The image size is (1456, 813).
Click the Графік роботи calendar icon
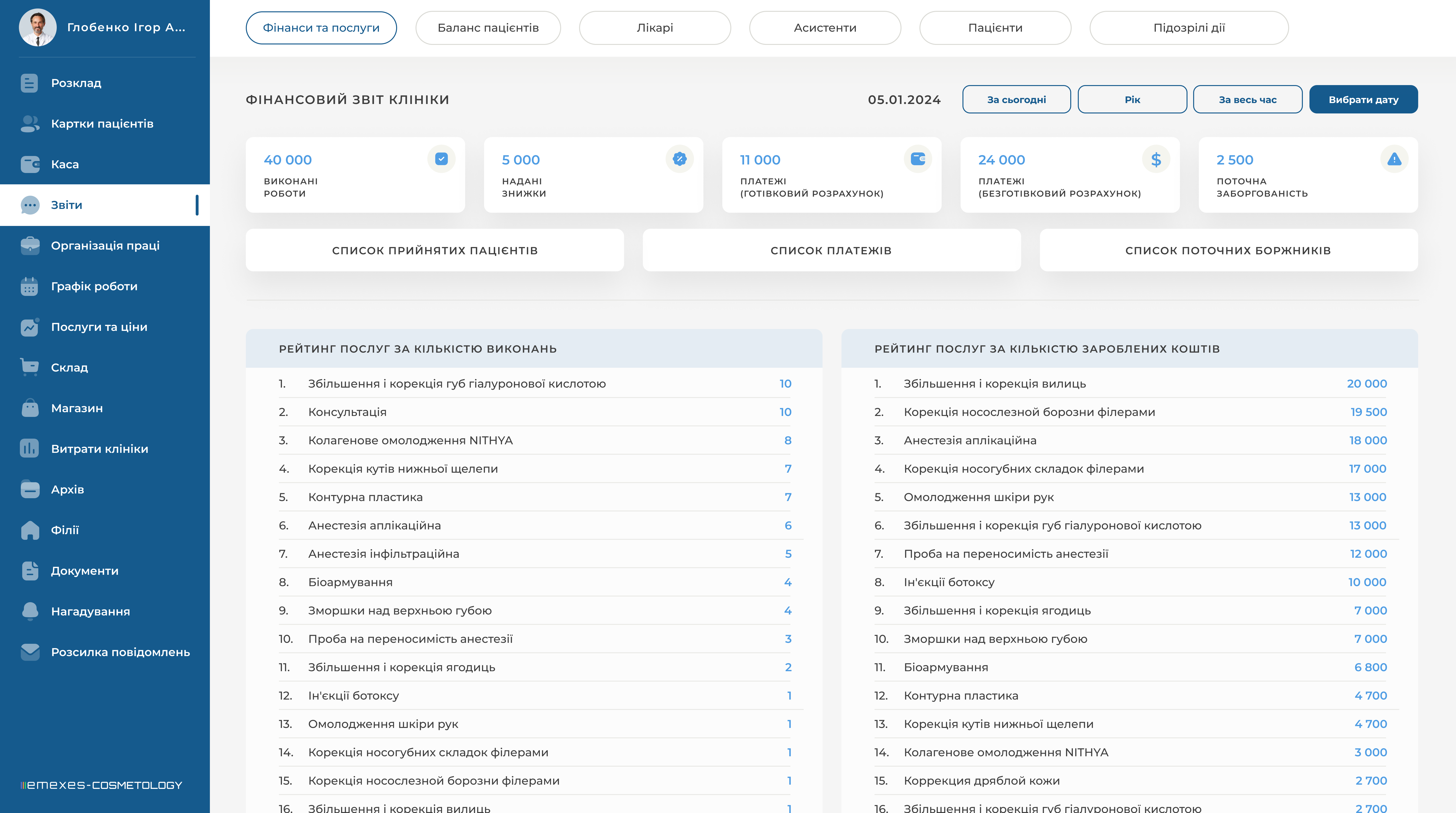point(29,286)
